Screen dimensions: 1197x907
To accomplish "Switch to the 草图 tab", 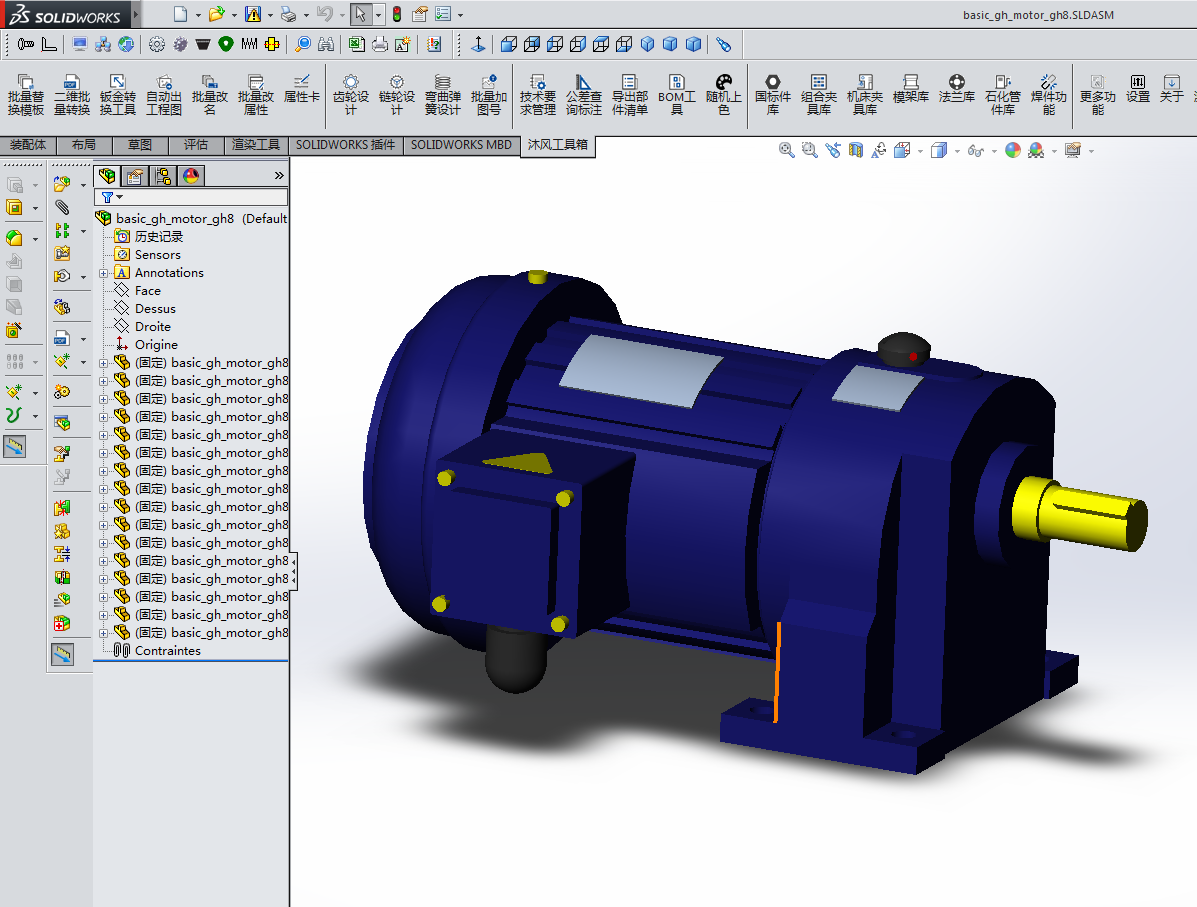I will pos(140,145).
